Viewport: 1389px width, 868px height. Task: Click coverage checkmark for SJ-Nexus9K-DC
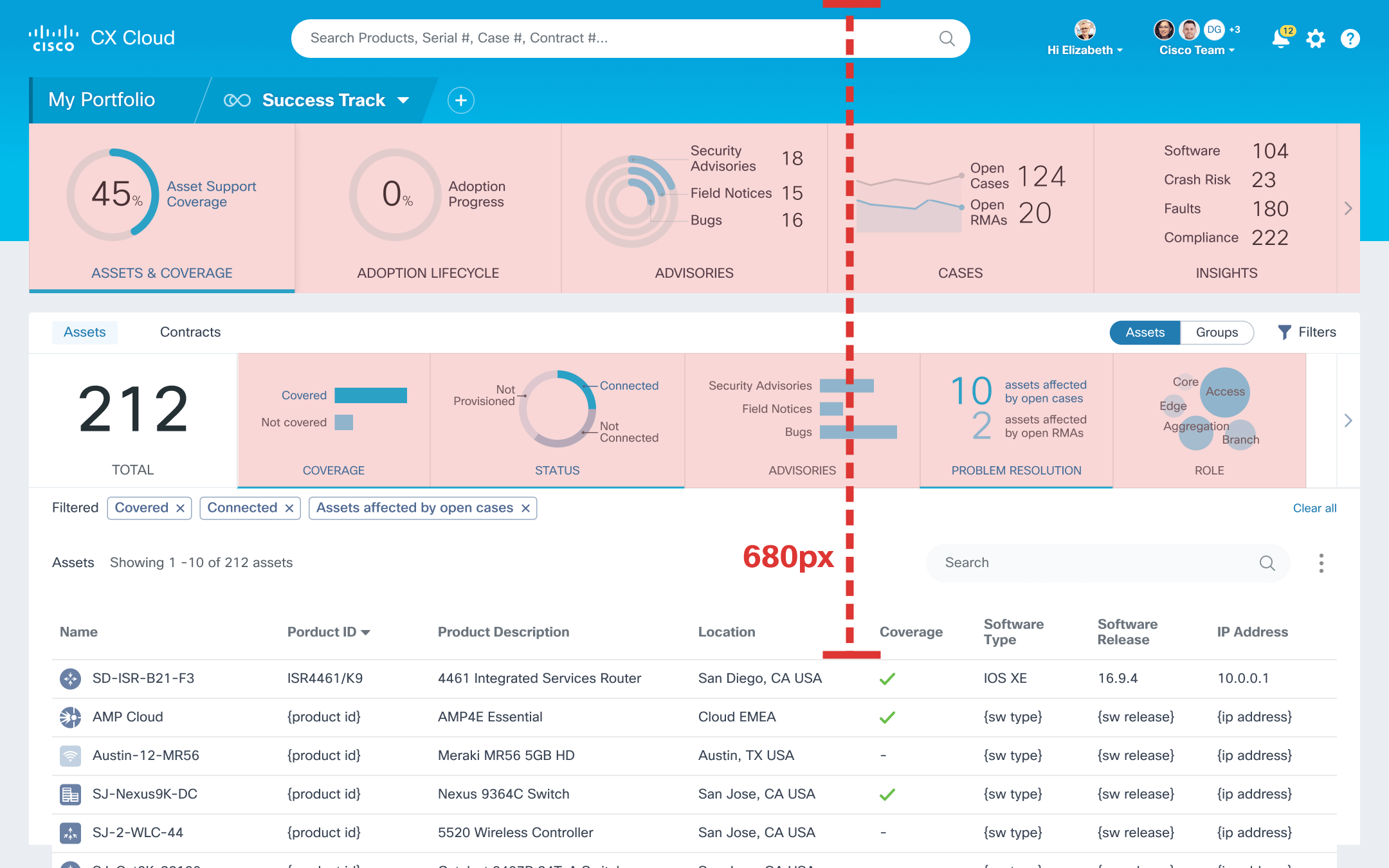pos(887,794)
